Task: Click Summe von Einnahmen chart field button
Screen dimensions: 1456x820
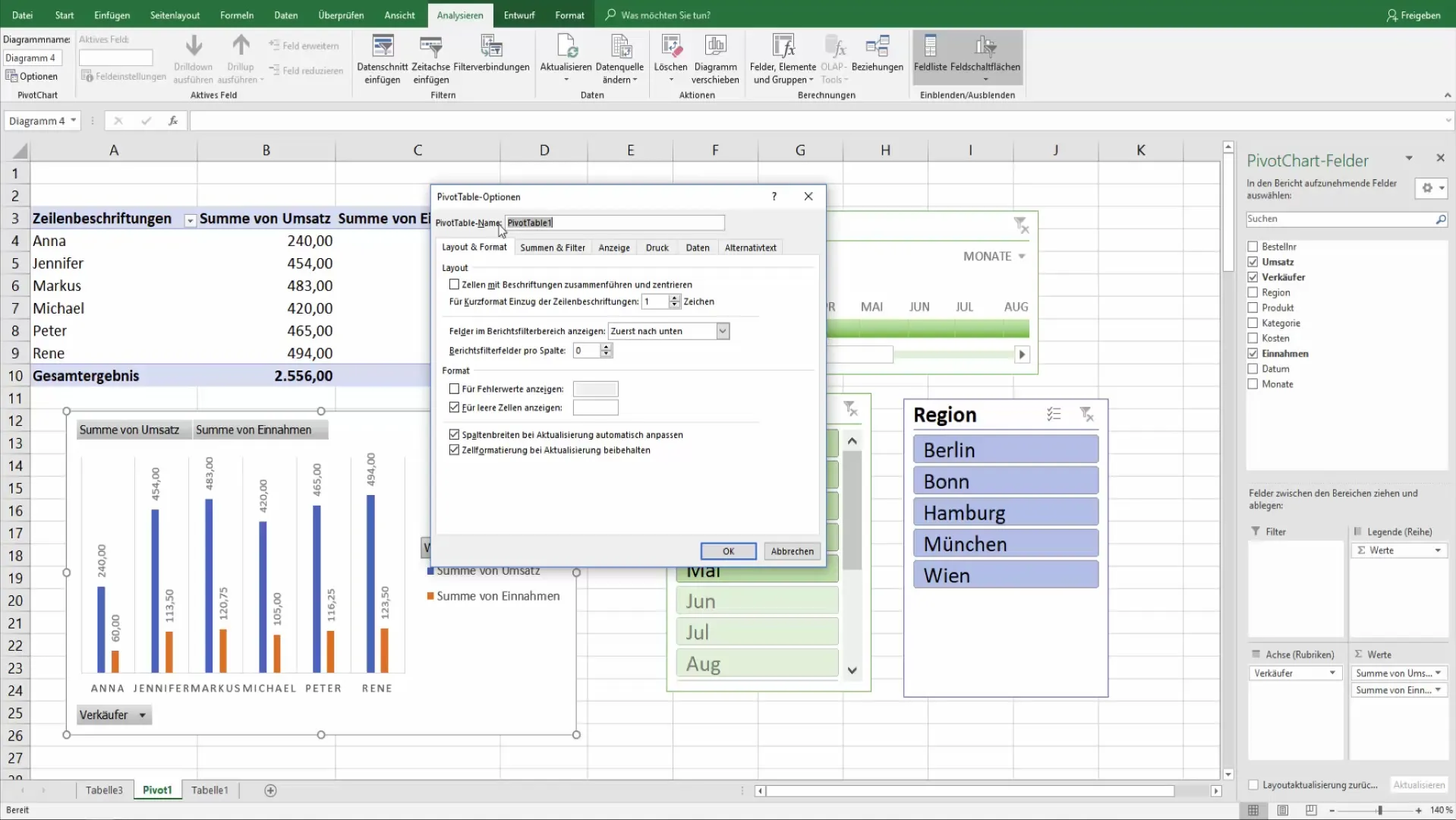Action: point(261,430)
